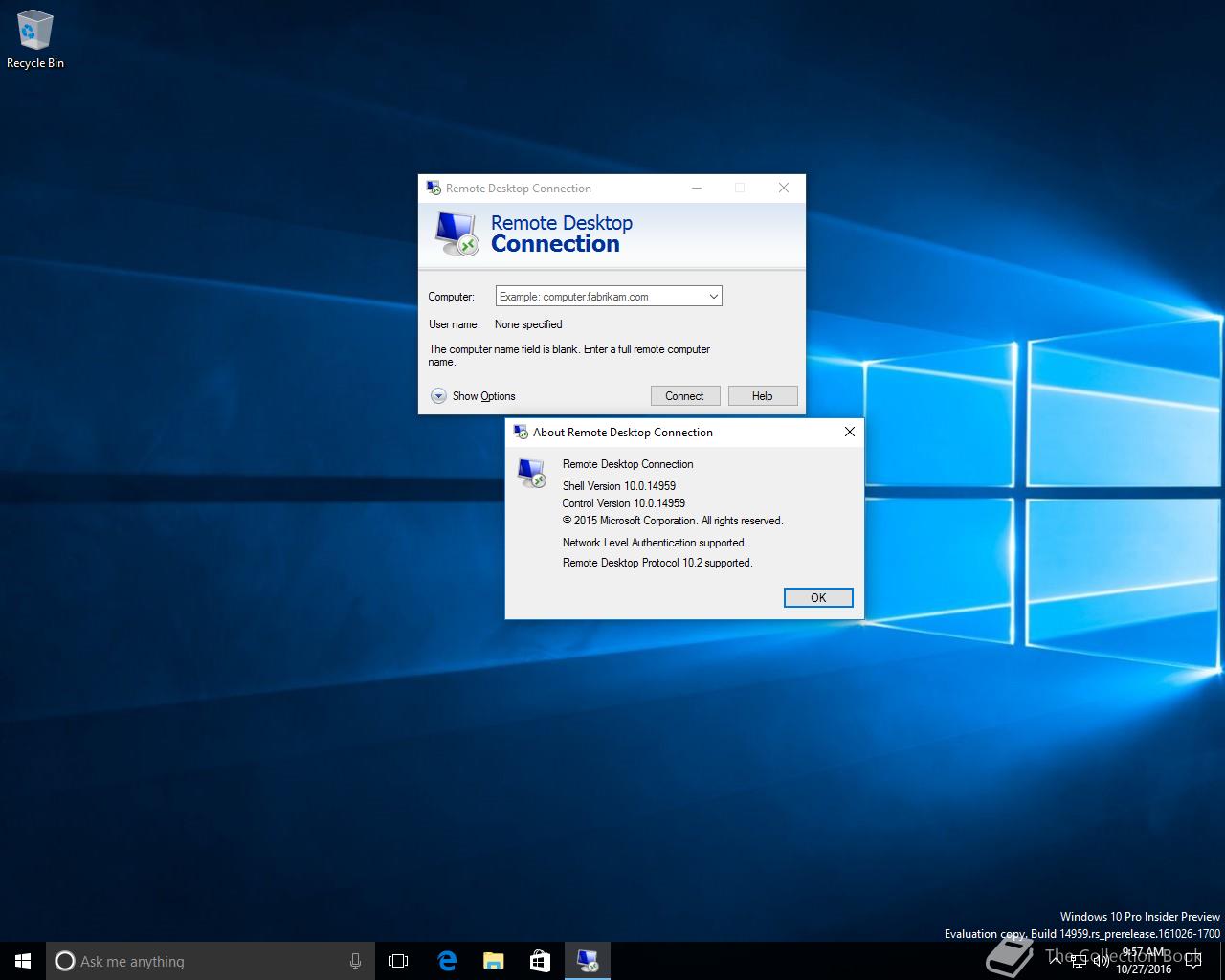
Task: Open Task View from taskbar
Action: click(x=398, y=961)
